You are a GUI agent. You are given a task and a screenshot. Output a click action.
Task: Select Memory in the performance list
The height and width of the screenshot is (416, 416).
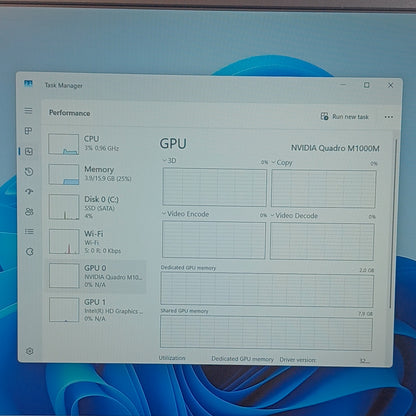click(x=96, y=174)
